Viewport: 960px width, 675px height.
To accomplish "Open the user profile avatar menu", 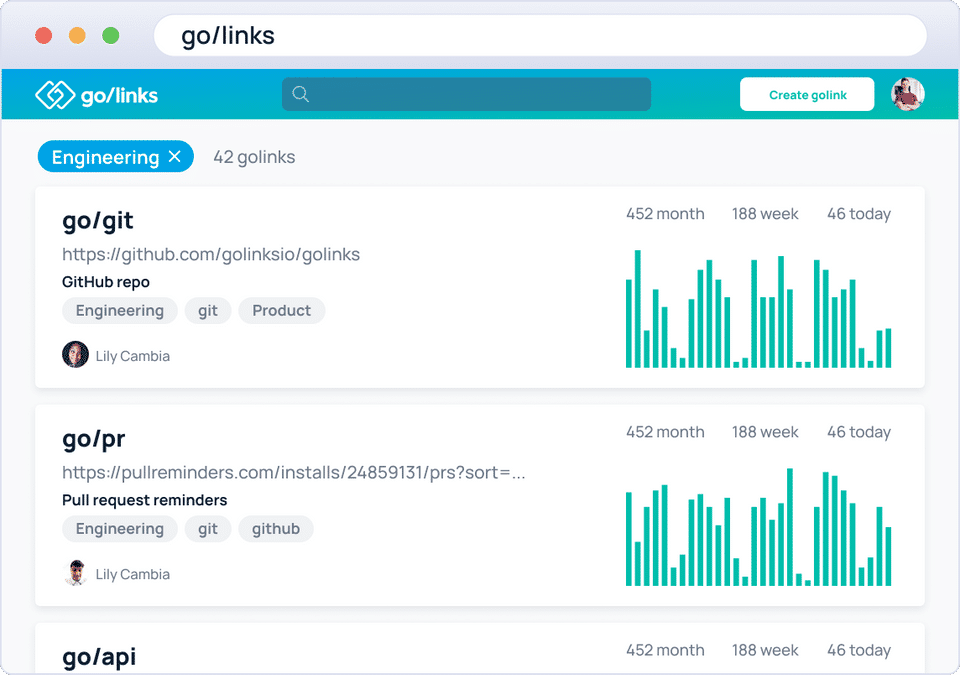I will pyautogui.click(x=907, y=94).
